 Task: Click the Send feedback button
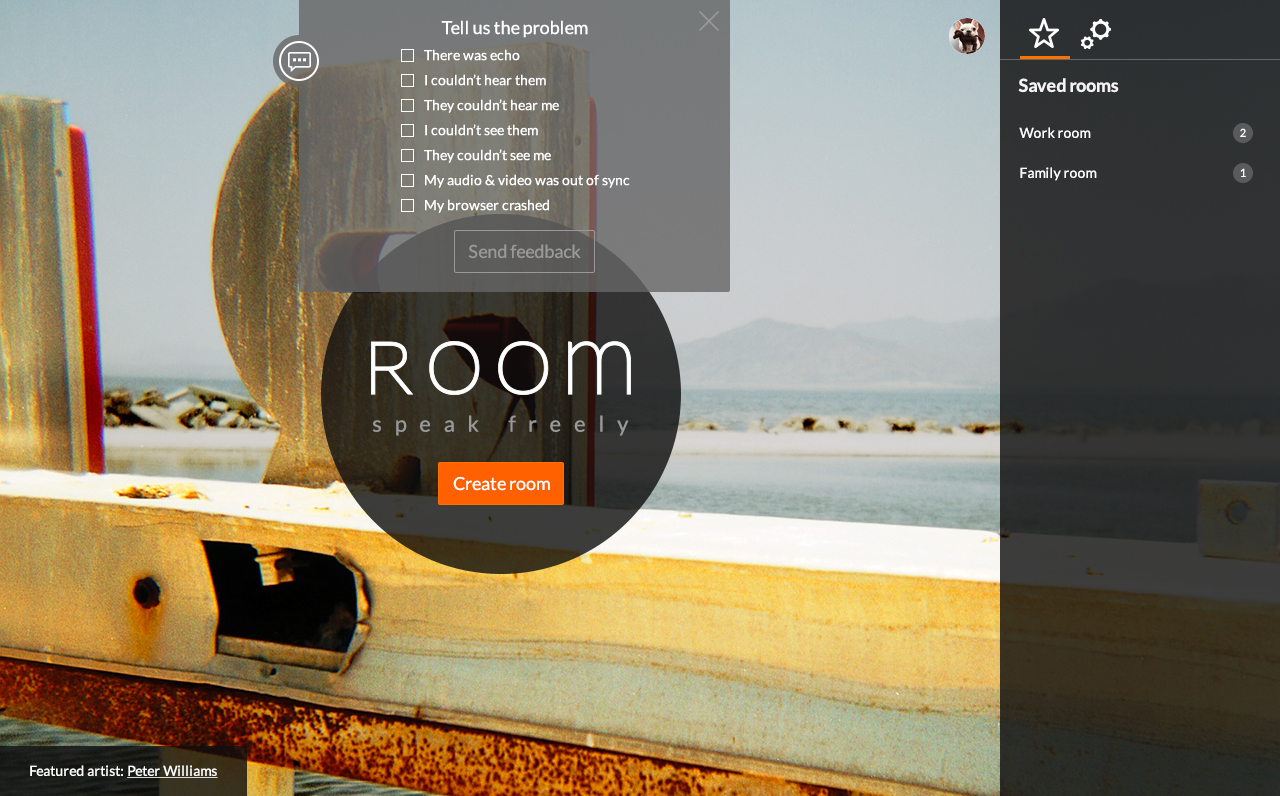[x=524, y=252]
